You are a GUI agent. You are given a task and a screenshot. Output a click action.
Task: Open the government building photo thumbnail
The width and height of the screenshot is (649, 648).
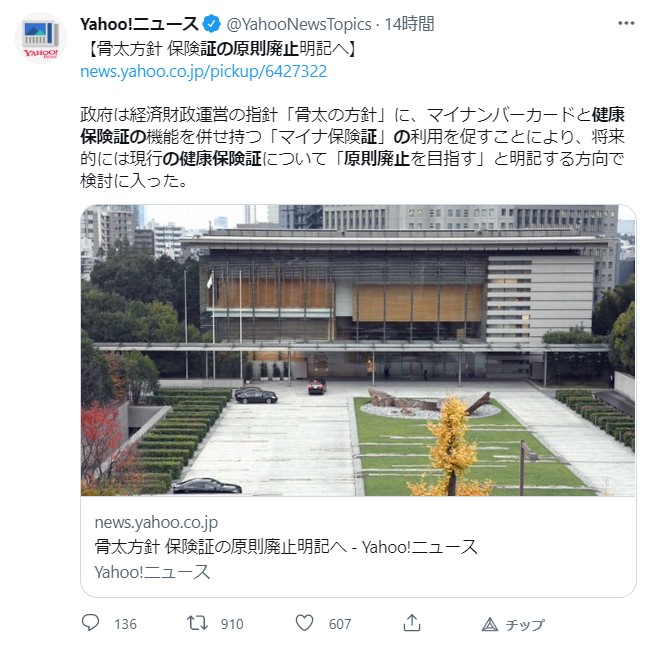click(358, 350)
